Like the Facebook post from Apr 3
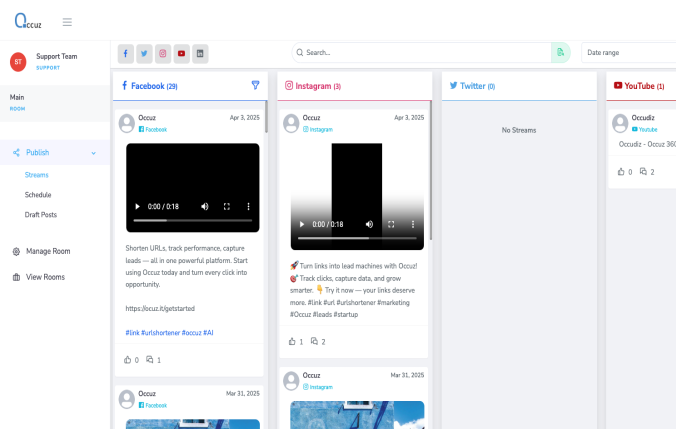This screenshot has height=429, width=676. (x=127, y=359)
